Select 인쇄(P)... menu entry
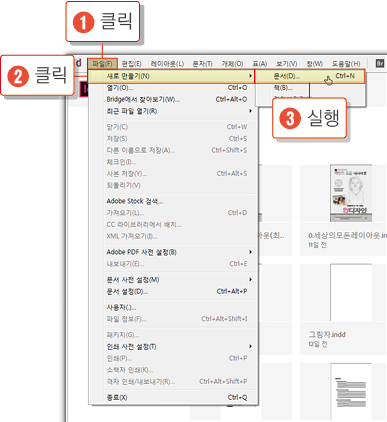The width and height of the screenshot is (387, 422). pos(173,358)
